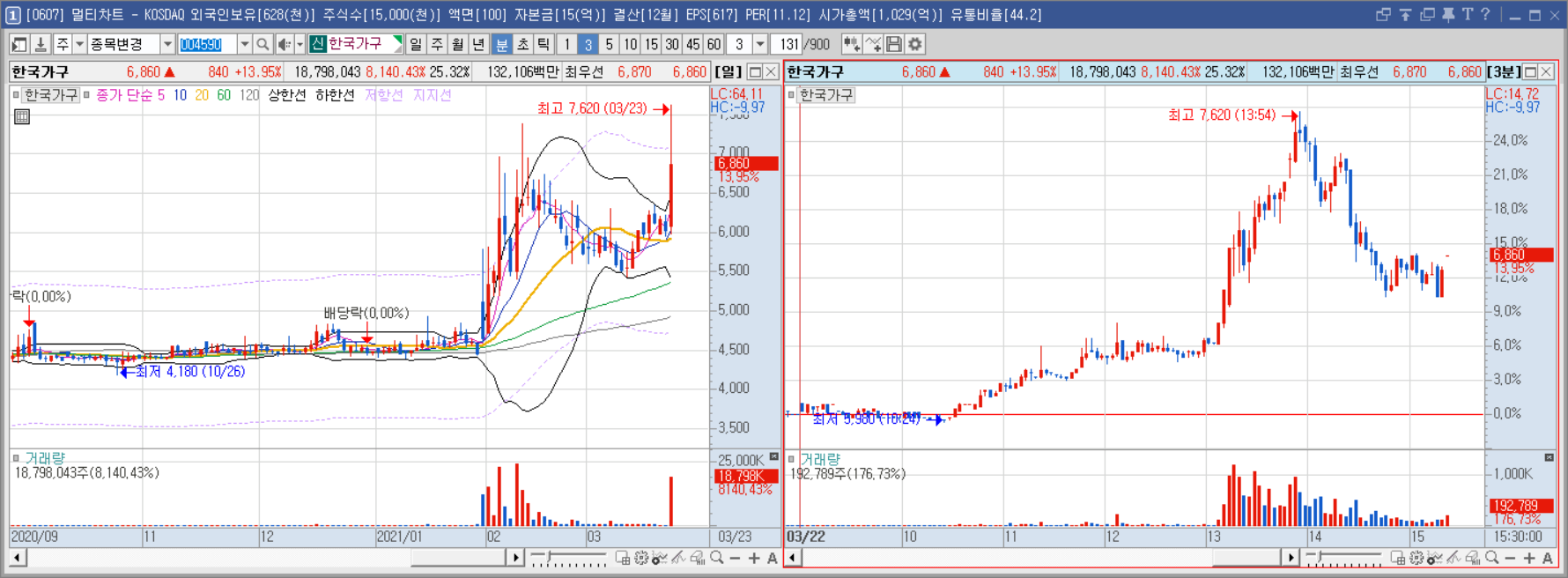Click the A auto-scale icon on daily chart
1568x578 pixels.
point(773,558)
